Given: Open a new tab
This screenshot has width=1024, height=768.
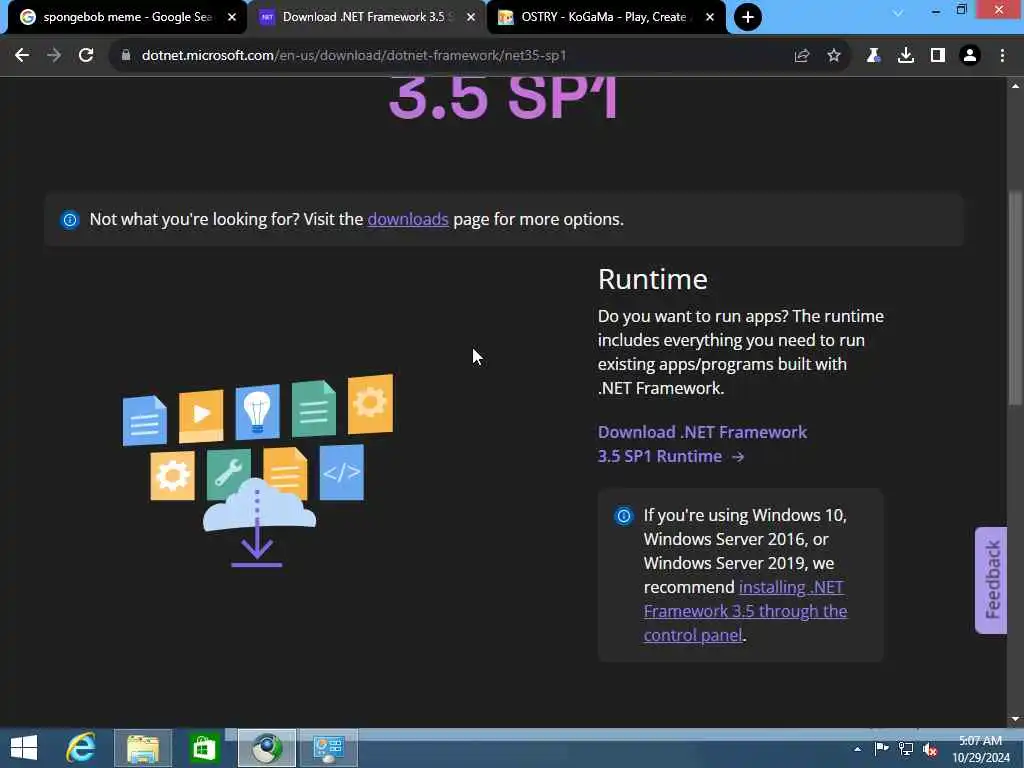Looking at the screenshot, I should (x=748, y=17).
